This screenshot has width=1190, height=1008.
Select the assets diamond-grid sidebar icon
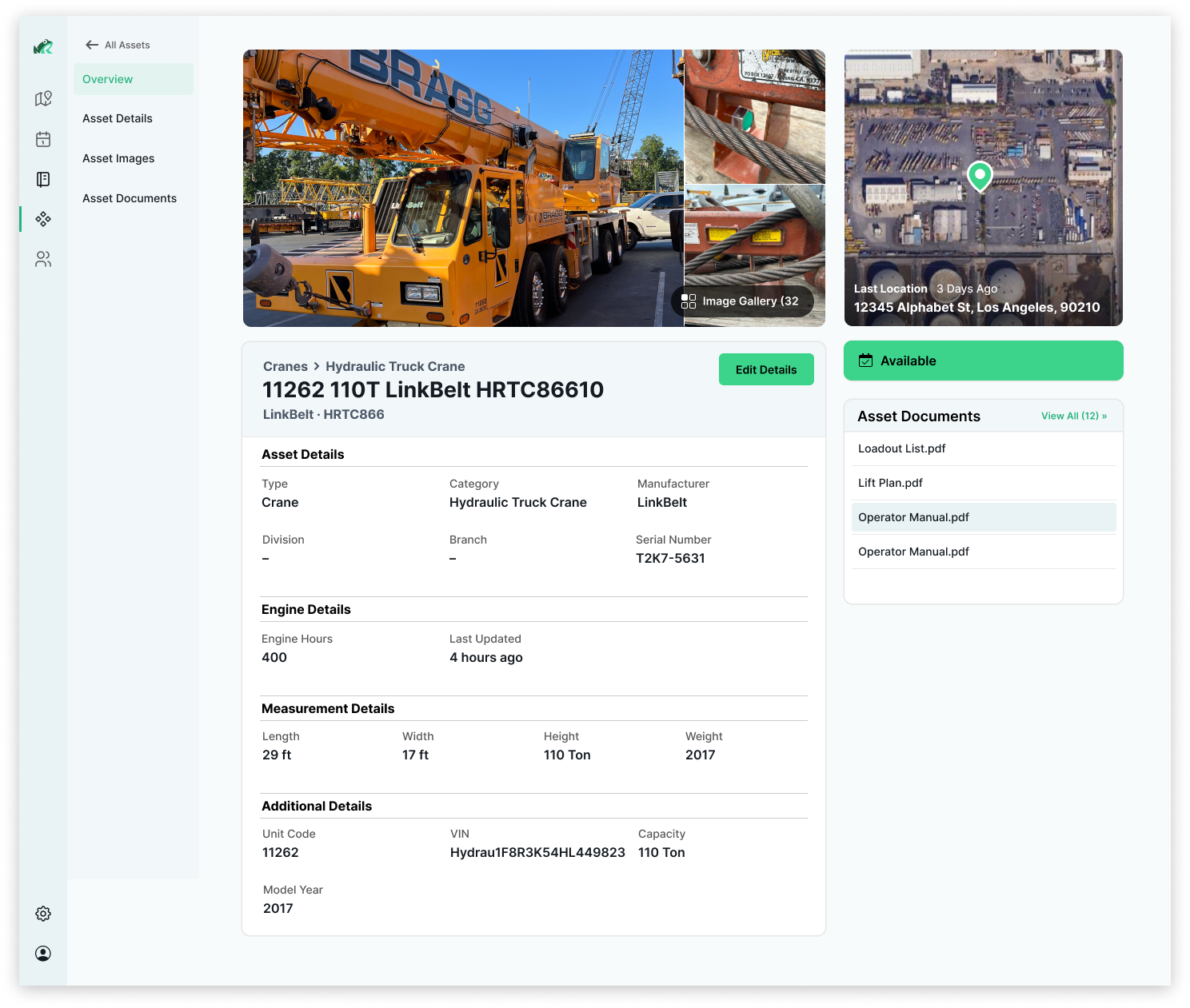(x=43, y=219)
